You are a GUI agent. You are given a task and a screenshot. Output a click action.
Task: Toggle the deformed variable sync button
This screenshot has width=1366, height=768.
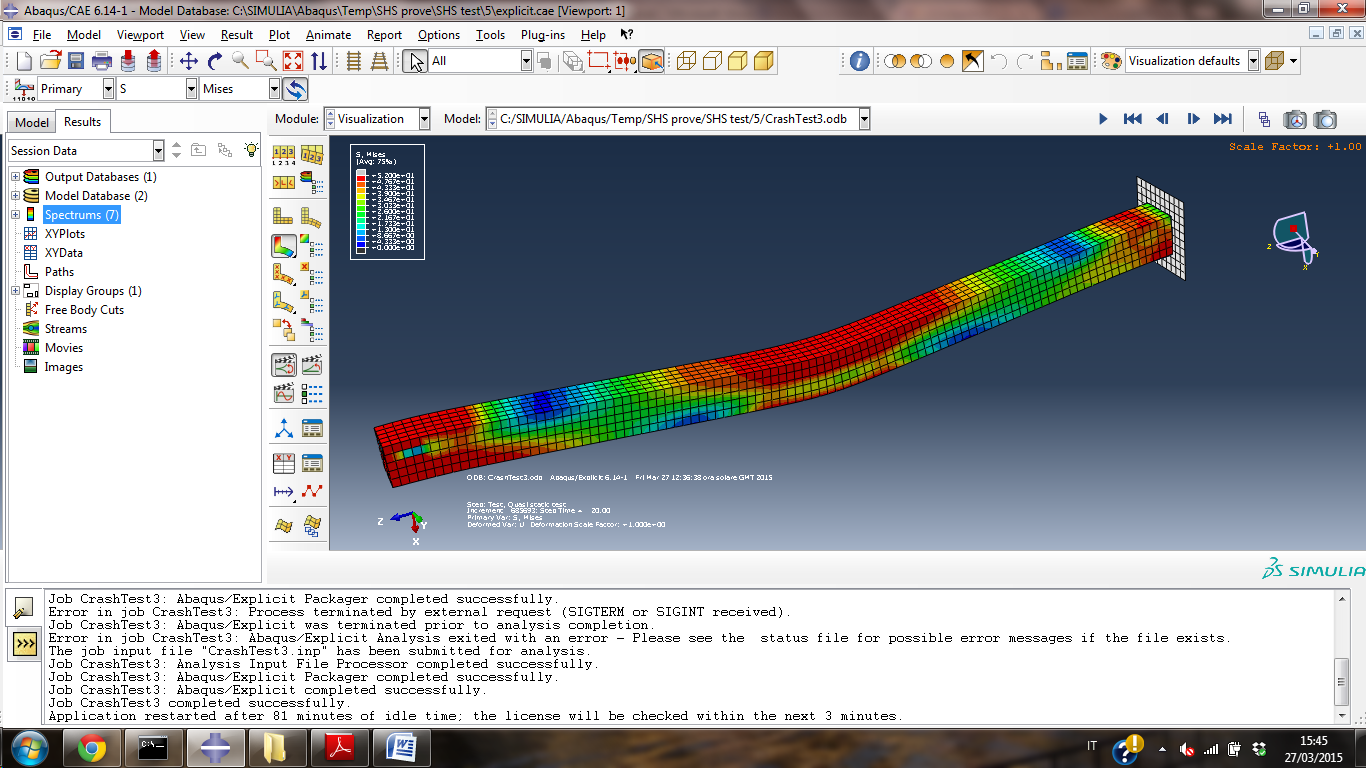coord(295,89)
